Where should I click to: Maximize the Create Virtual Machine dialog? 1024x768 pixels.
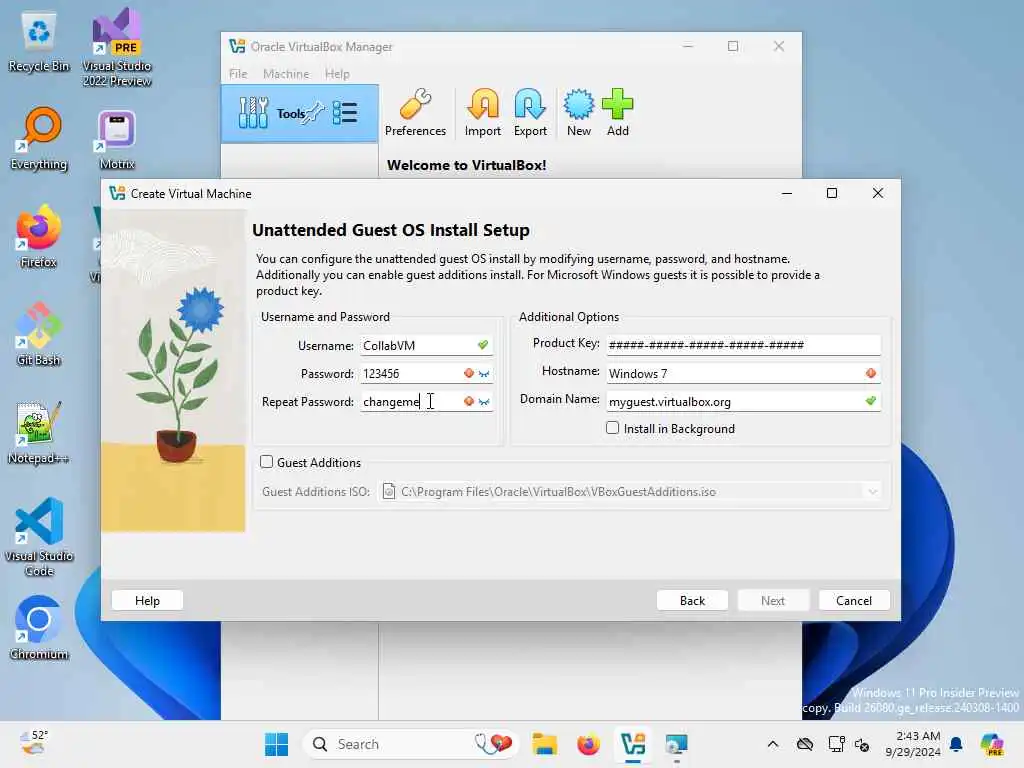(832, 193)
